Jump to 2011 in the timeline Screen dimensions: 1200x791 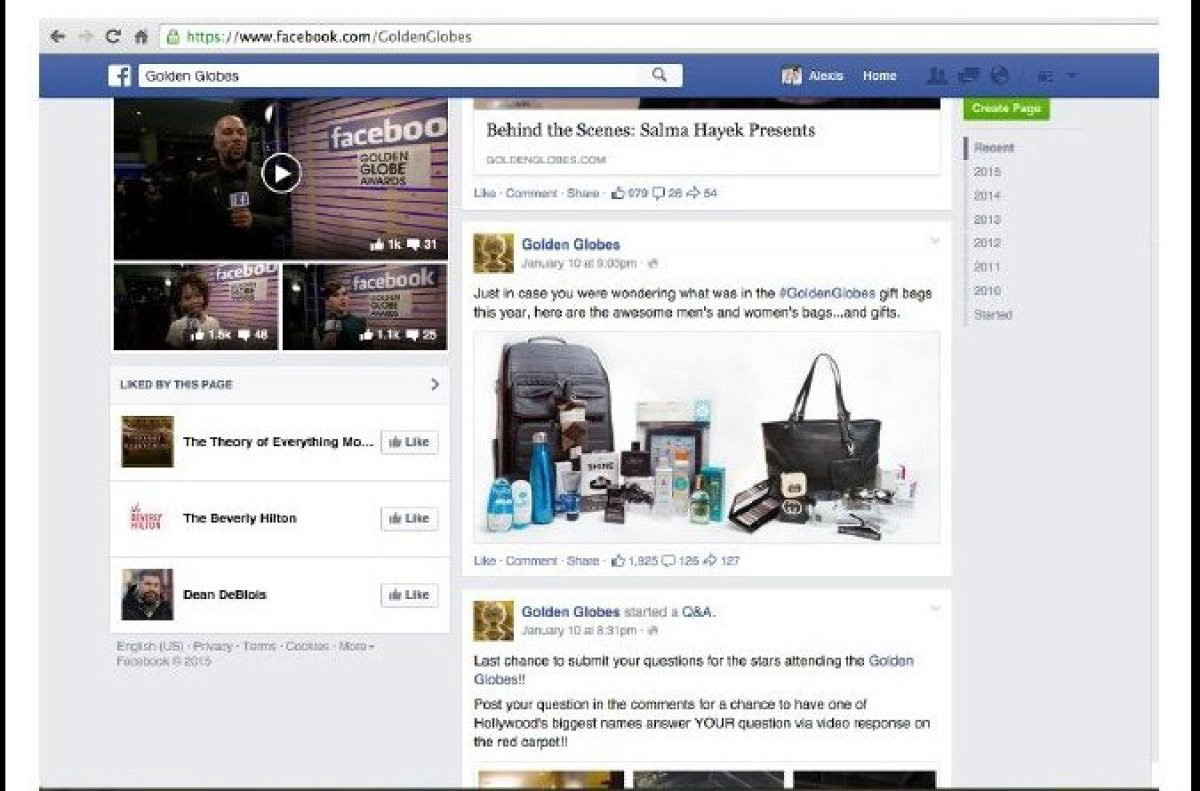[x=987, y=267]
